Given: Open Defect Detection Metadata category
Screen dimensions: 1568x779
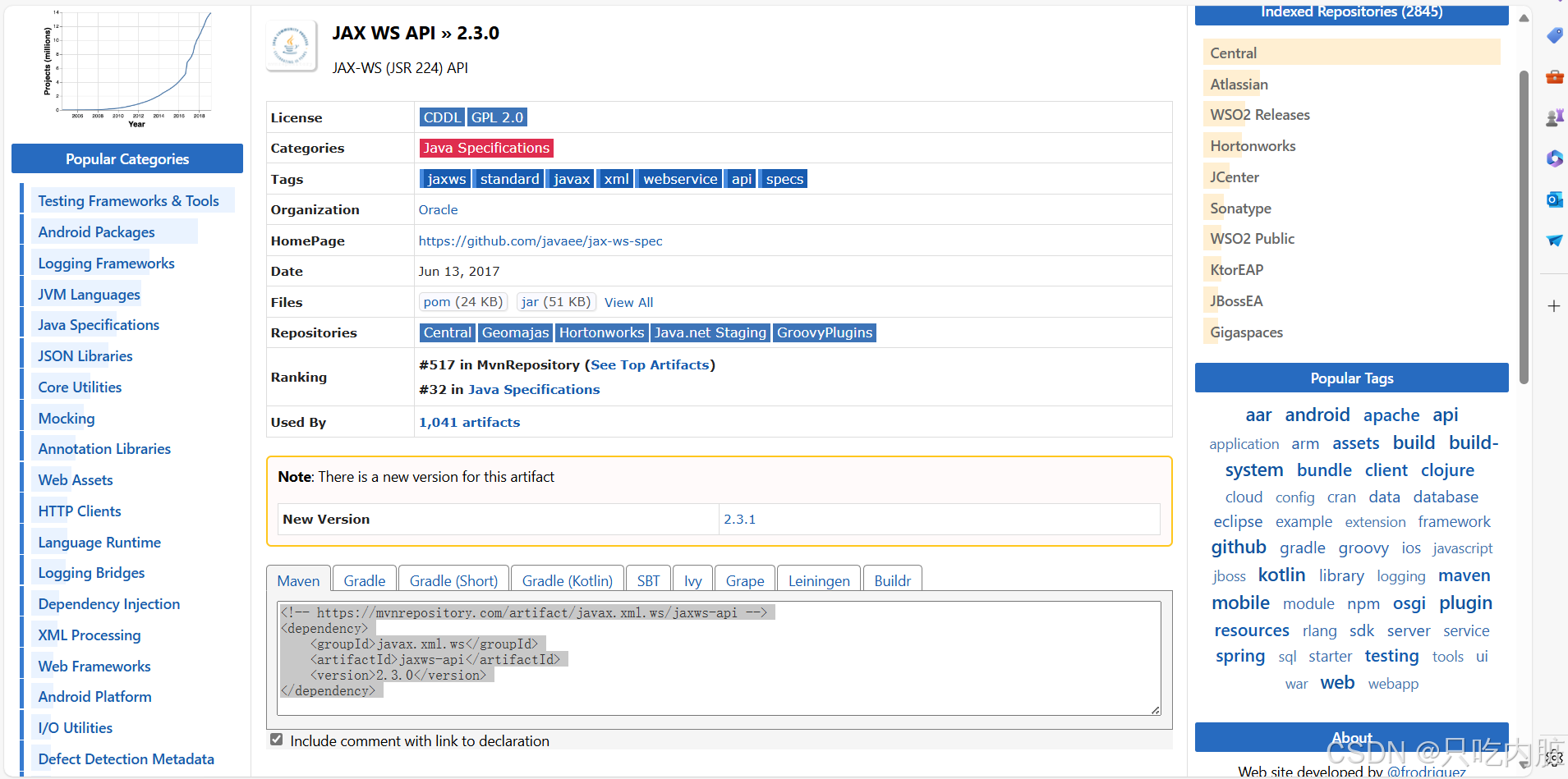Looking at the screenshot, I should [126, 758].
